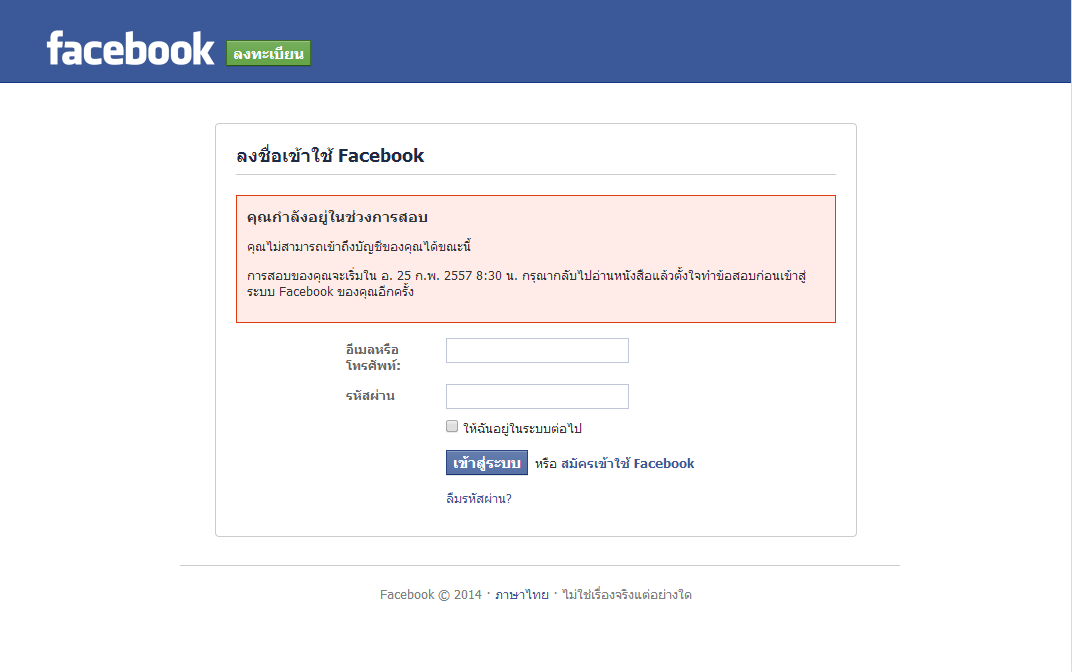Click the รหัสผ่าน field label

[x=370, y=396]
